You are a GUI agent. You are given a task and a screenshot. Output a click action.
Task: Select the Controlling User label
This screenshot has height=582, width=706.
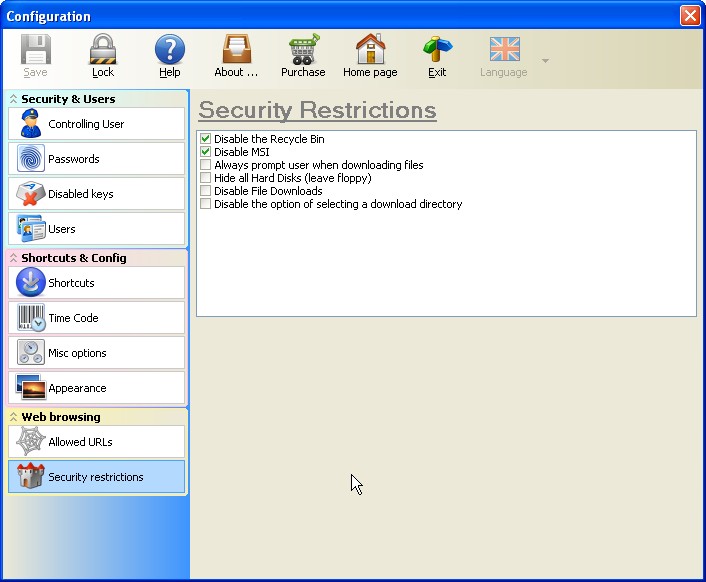pyautogui.click(x=86, y=124)
